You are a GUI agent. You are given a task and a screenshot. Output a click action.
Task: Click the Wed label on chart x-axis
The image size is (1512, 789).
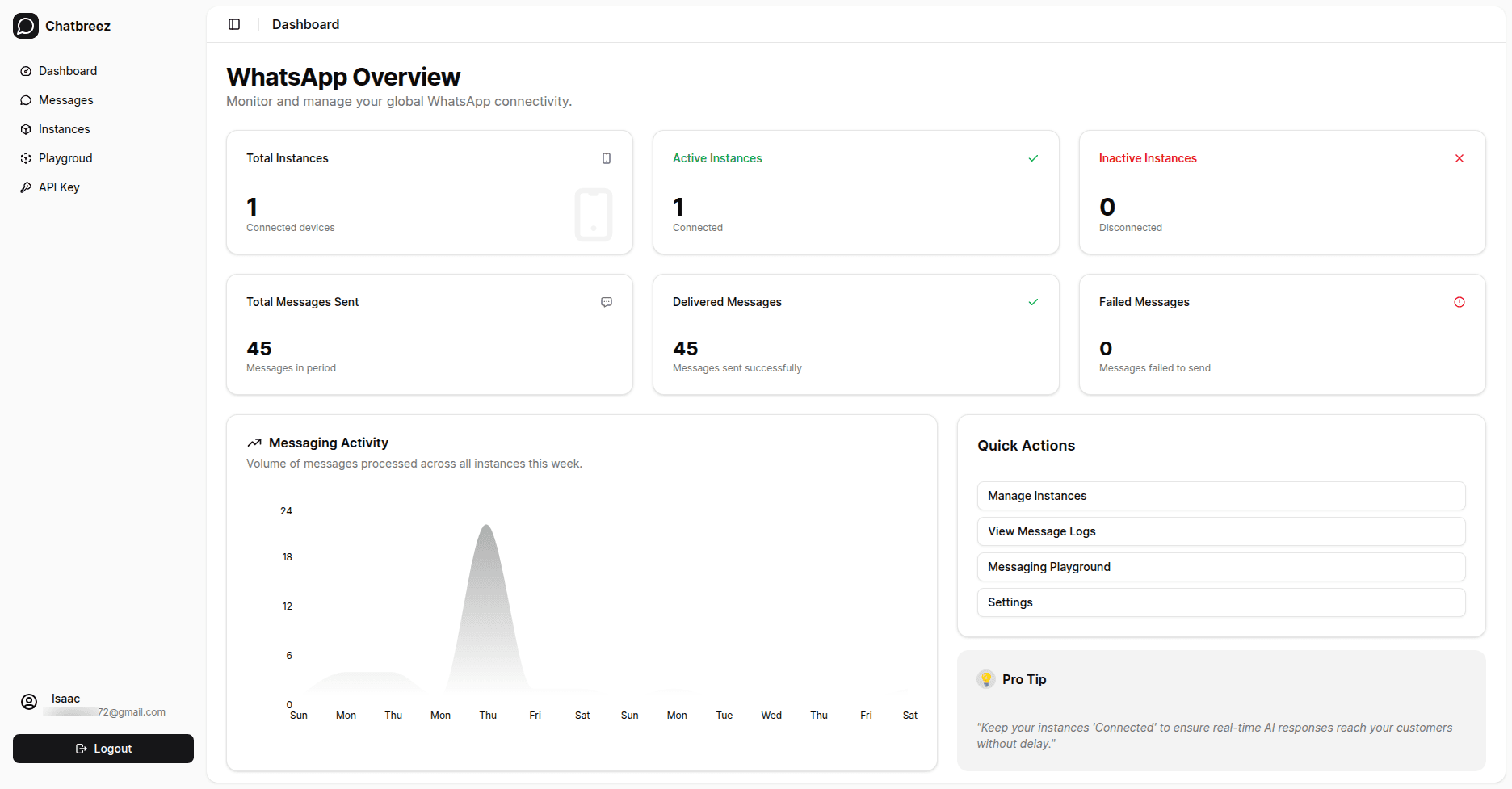[771, 716]
